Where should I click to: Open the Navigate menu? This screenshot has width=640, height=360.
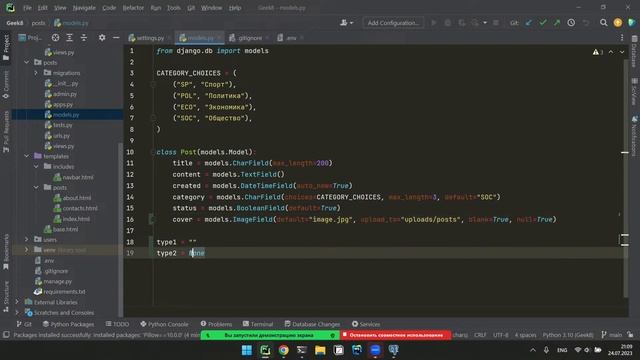pyautogui.click(x=84, y=8)
